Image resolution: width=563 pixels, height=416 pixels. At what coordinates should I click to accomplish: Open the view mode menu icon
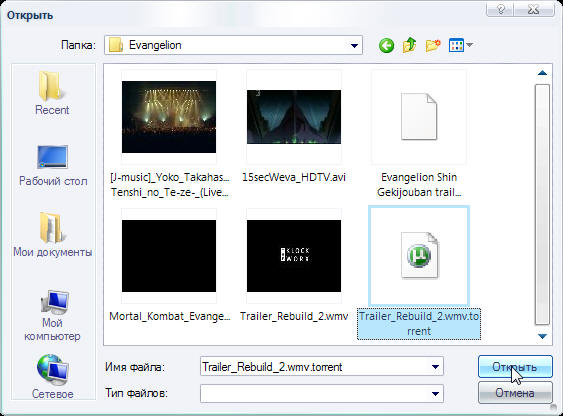pos(456,45)
